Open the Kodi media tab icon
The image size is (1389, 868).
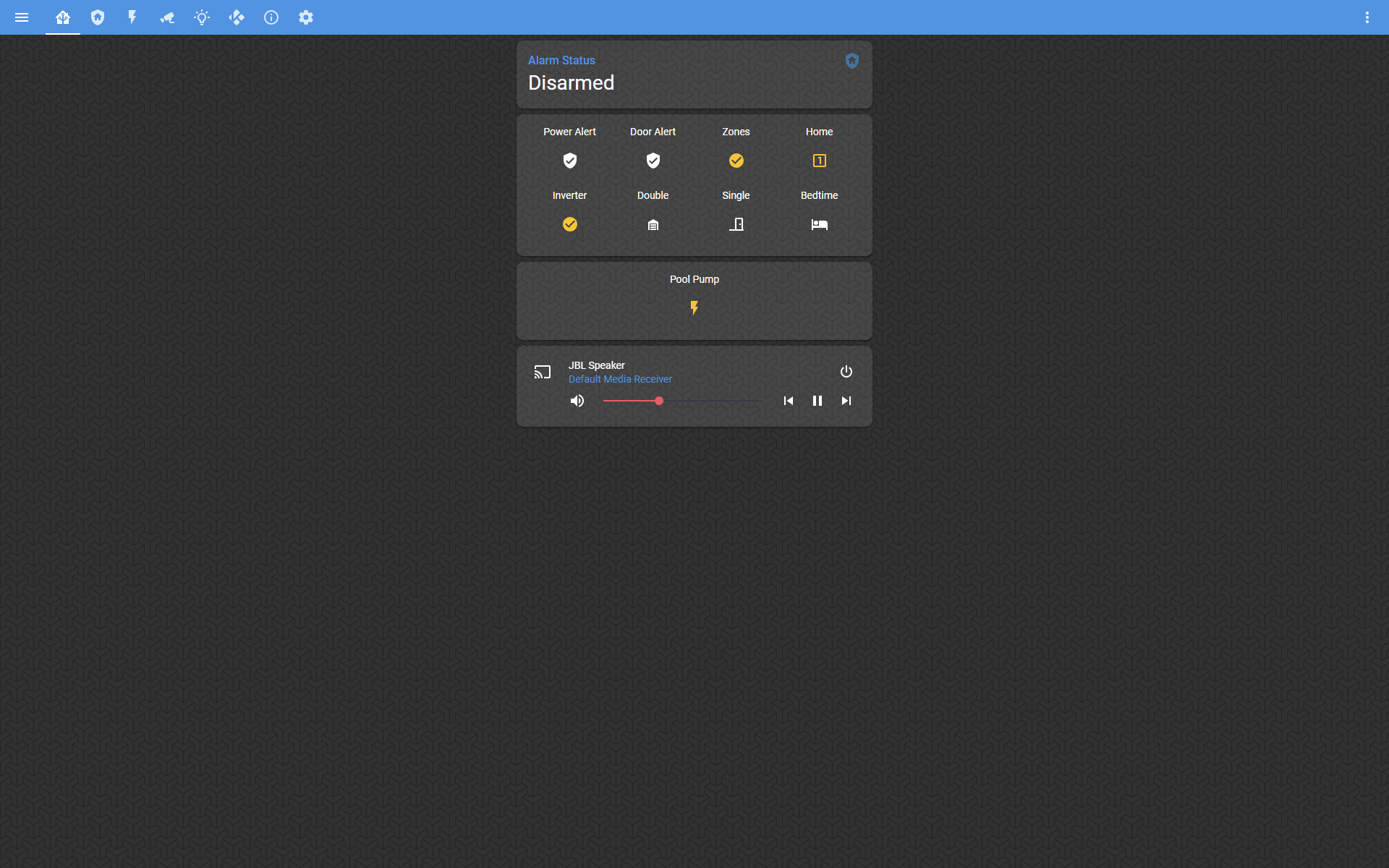(x=237, y=17)
